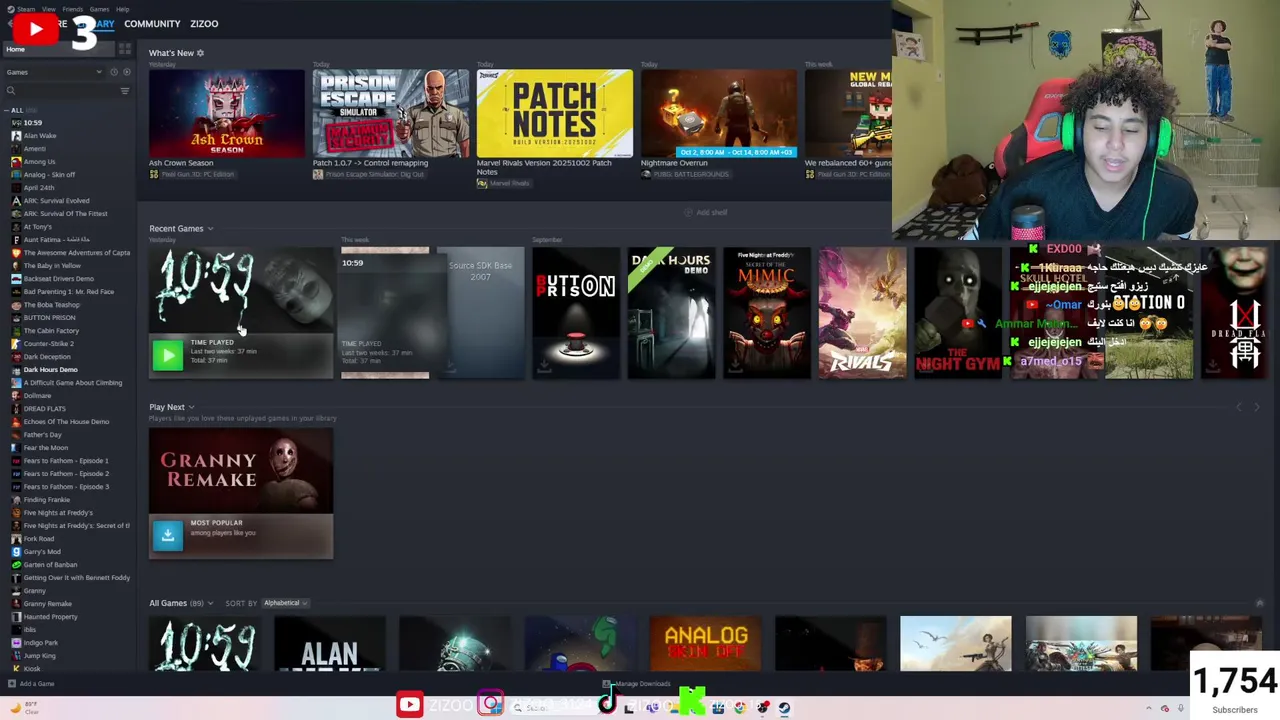
Task: Click ARK: Survival Evolved icon in sidebar
Action: click(16, 201)
